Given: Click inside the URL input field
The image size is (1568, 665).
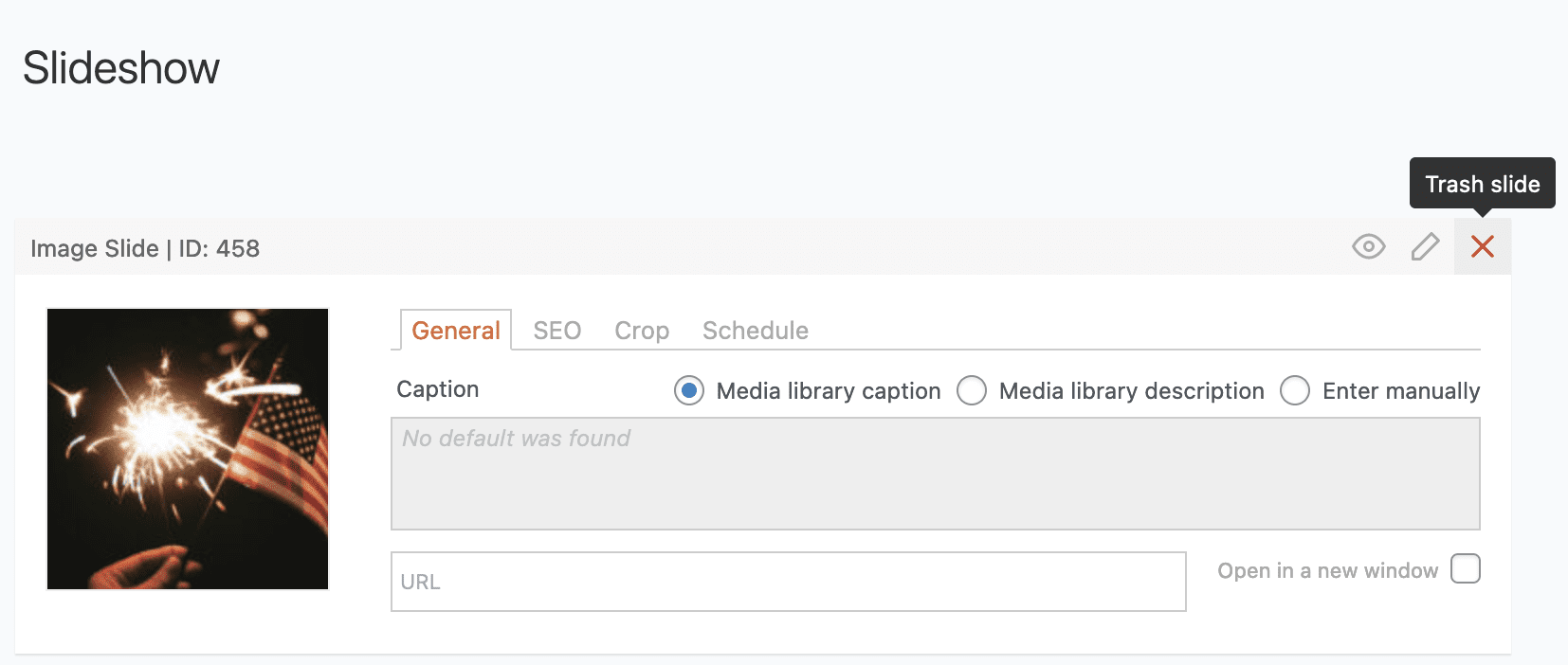Looking at the screenshot, I should 788,582.
